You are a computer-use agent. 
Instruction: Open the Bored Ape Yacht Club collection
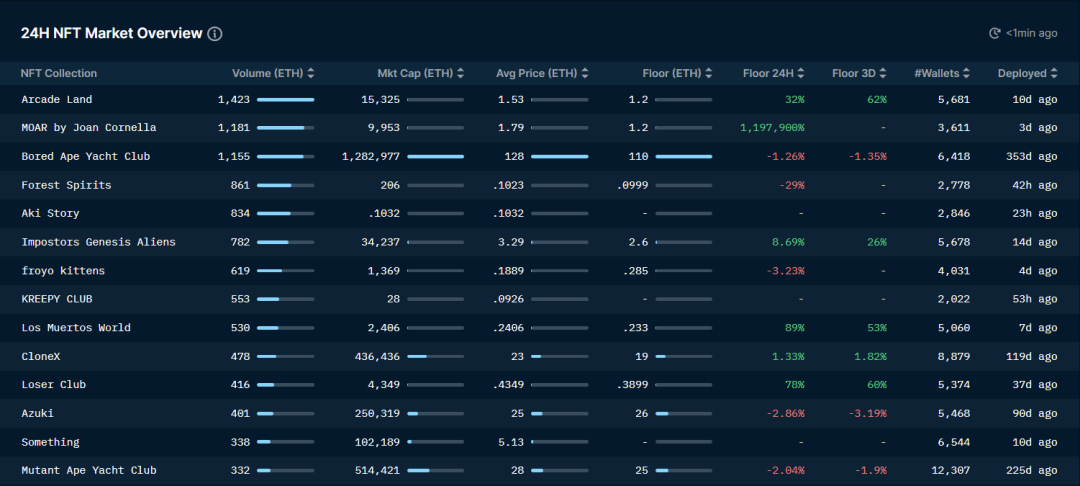point(86,157)
